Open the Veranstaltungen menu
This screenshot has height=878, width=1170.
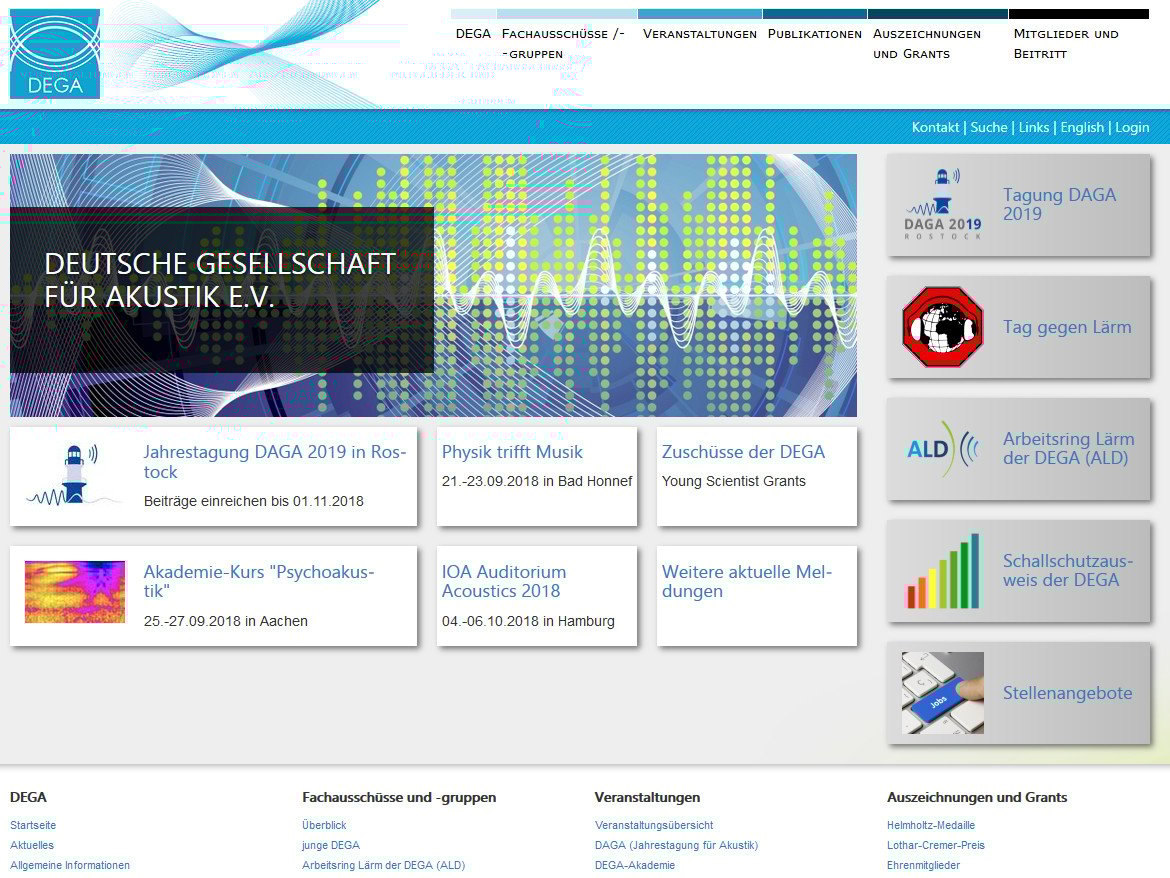click(699, 34)
